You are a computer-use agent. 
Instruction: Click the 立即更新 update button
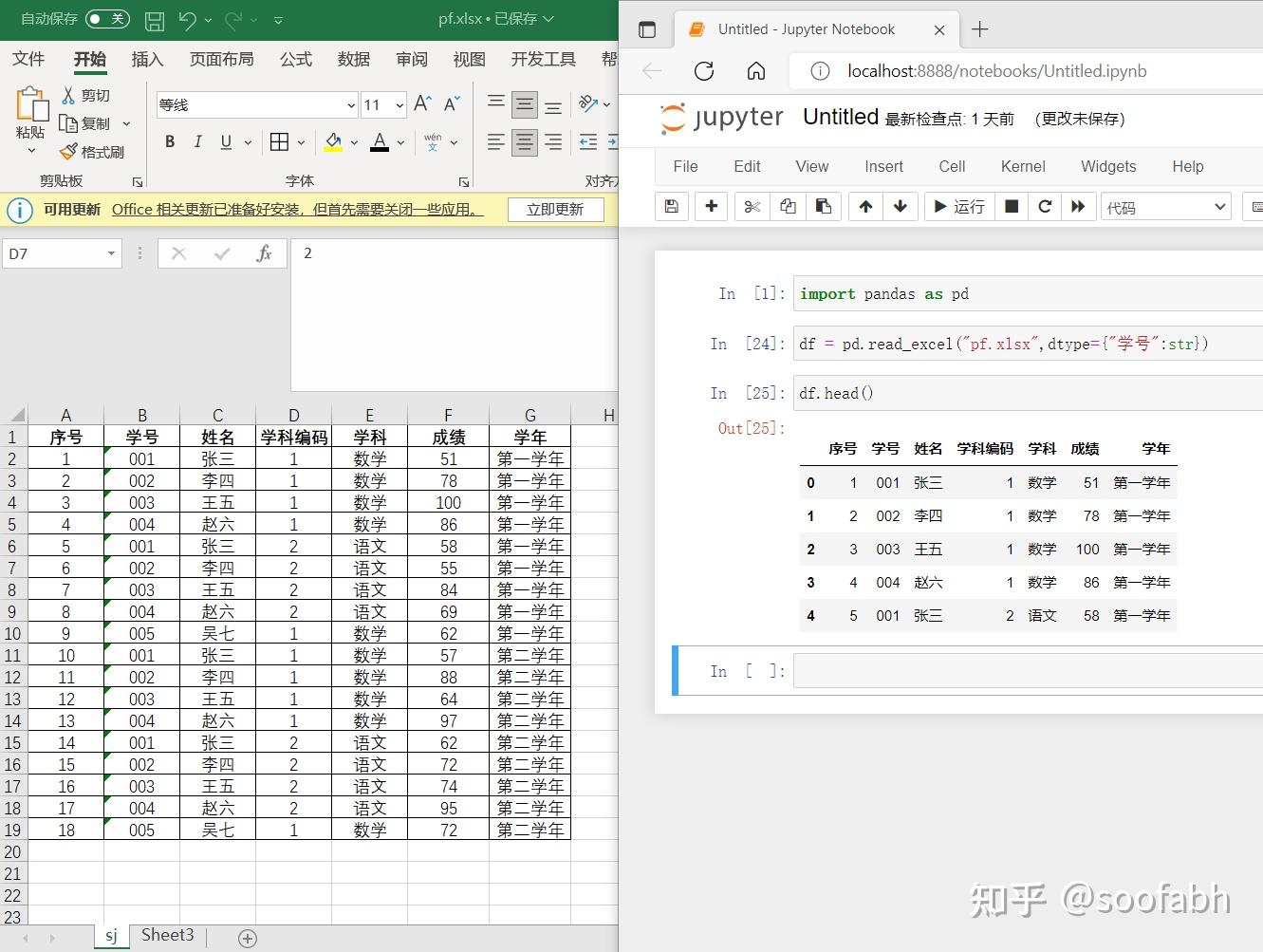click(x=556, y=209)
